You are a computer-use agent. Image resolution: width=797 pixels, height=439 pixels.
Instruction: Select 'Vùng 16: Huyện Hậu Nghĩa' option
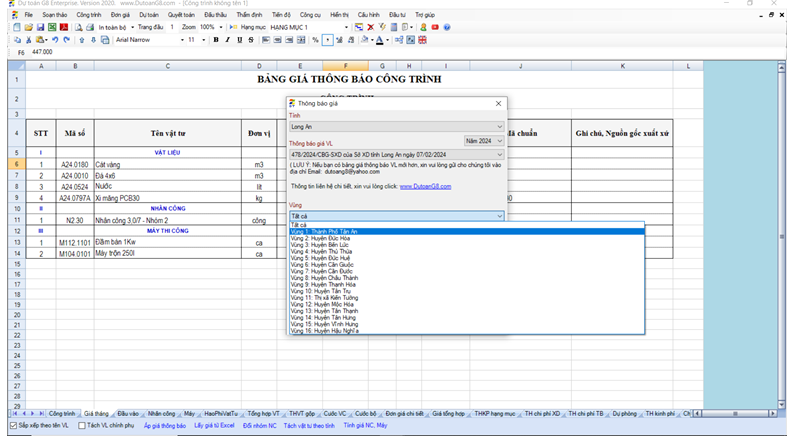467,331
